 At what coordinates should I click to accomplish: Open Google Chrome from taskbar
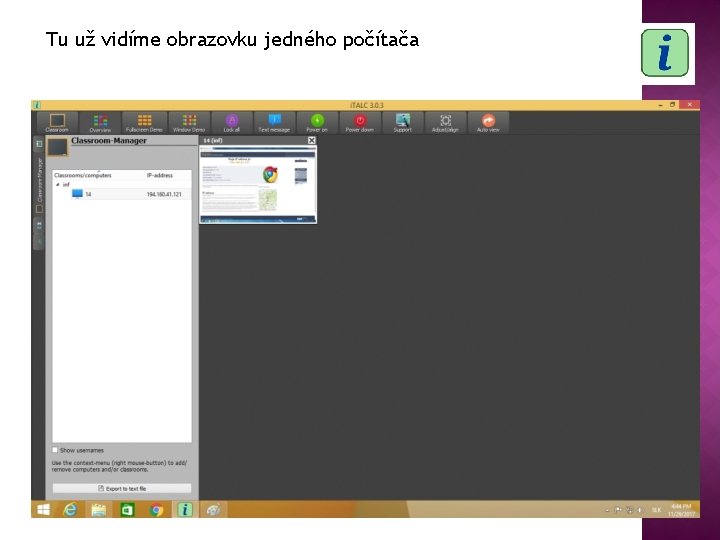(x=156, y=510)
